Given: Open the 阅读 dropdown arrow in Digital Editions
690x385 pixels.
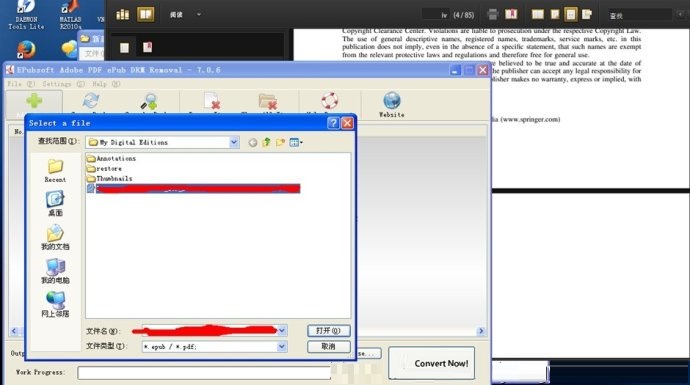Looking at the screenshot, I should pos(199,15).
